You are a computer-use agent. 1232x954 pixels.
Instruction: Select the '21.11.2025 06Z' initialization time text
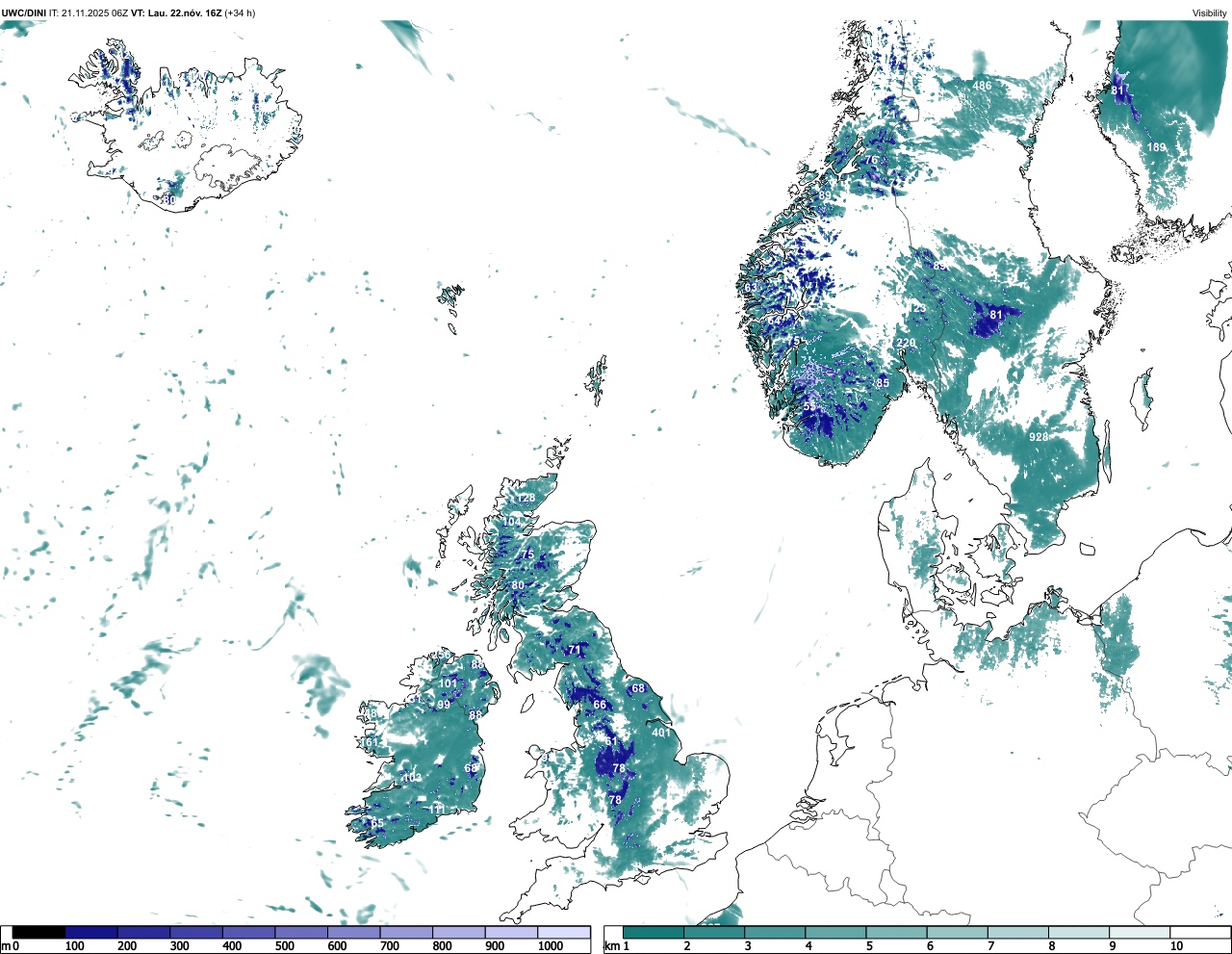(x=96, y=13)
